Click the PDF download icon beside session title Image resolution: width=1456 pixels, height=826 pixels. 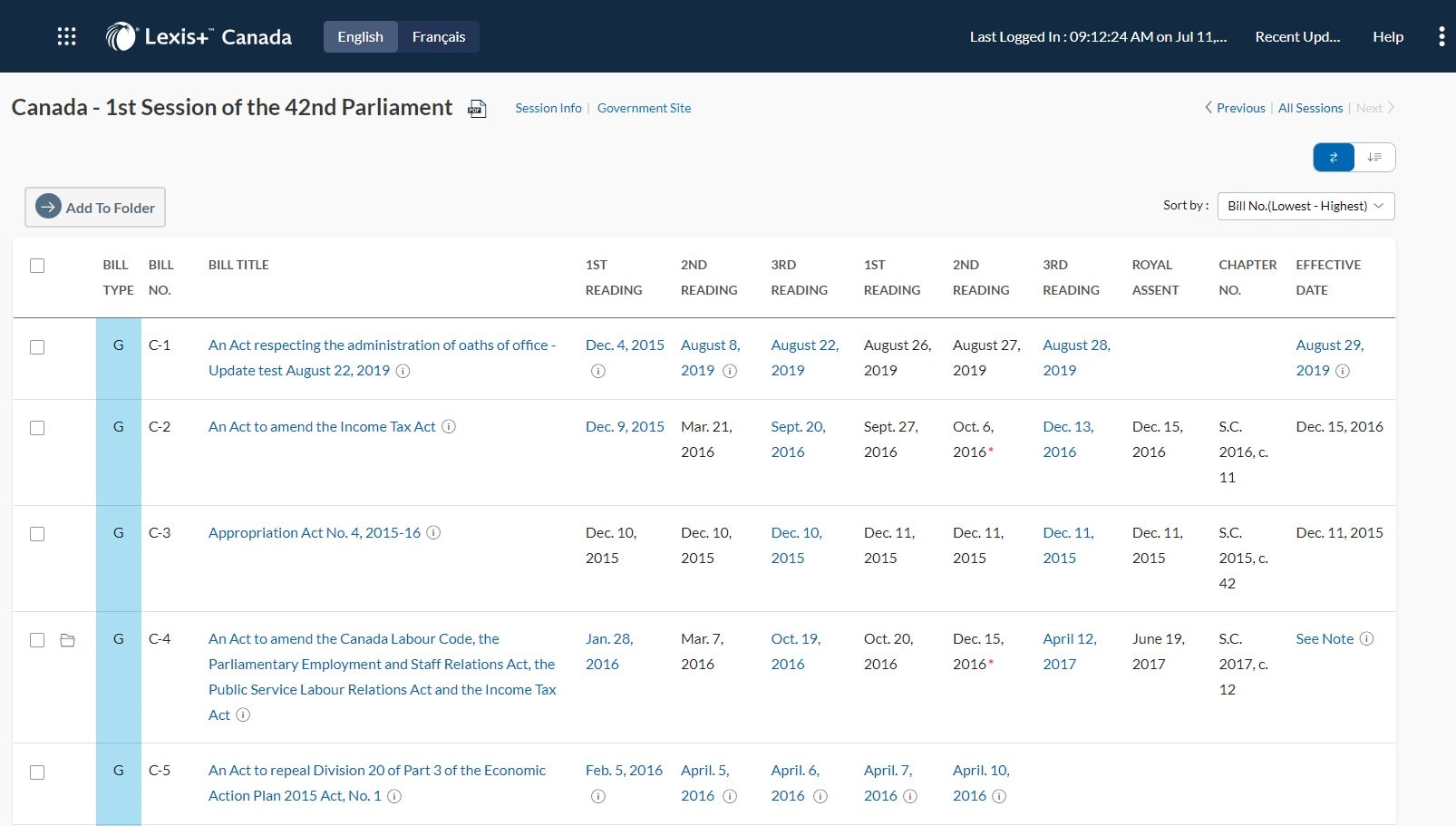point(477,109)
